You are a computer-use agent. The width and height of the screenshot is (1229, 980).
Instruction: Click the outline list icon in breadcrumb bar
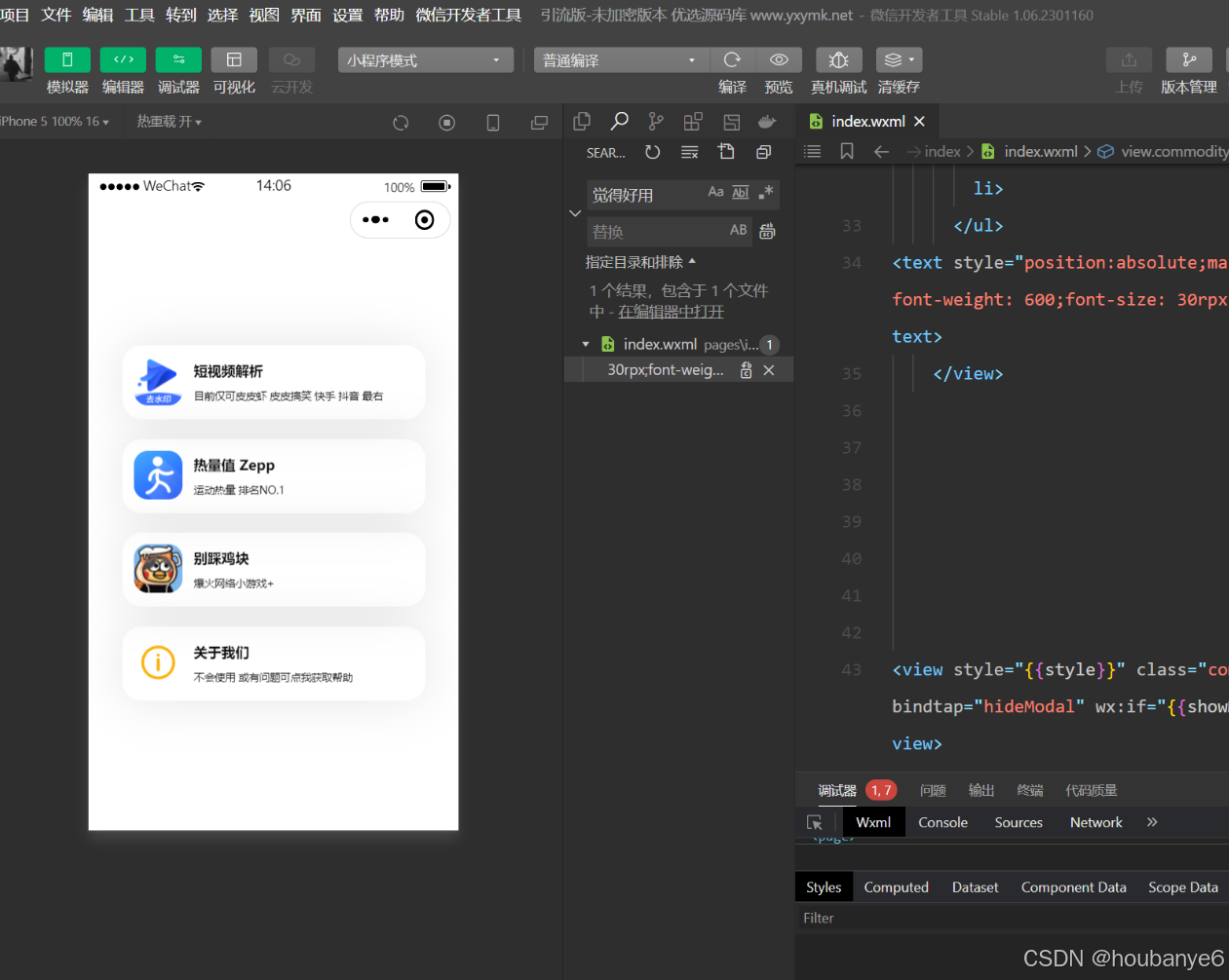tap(812, 151)
